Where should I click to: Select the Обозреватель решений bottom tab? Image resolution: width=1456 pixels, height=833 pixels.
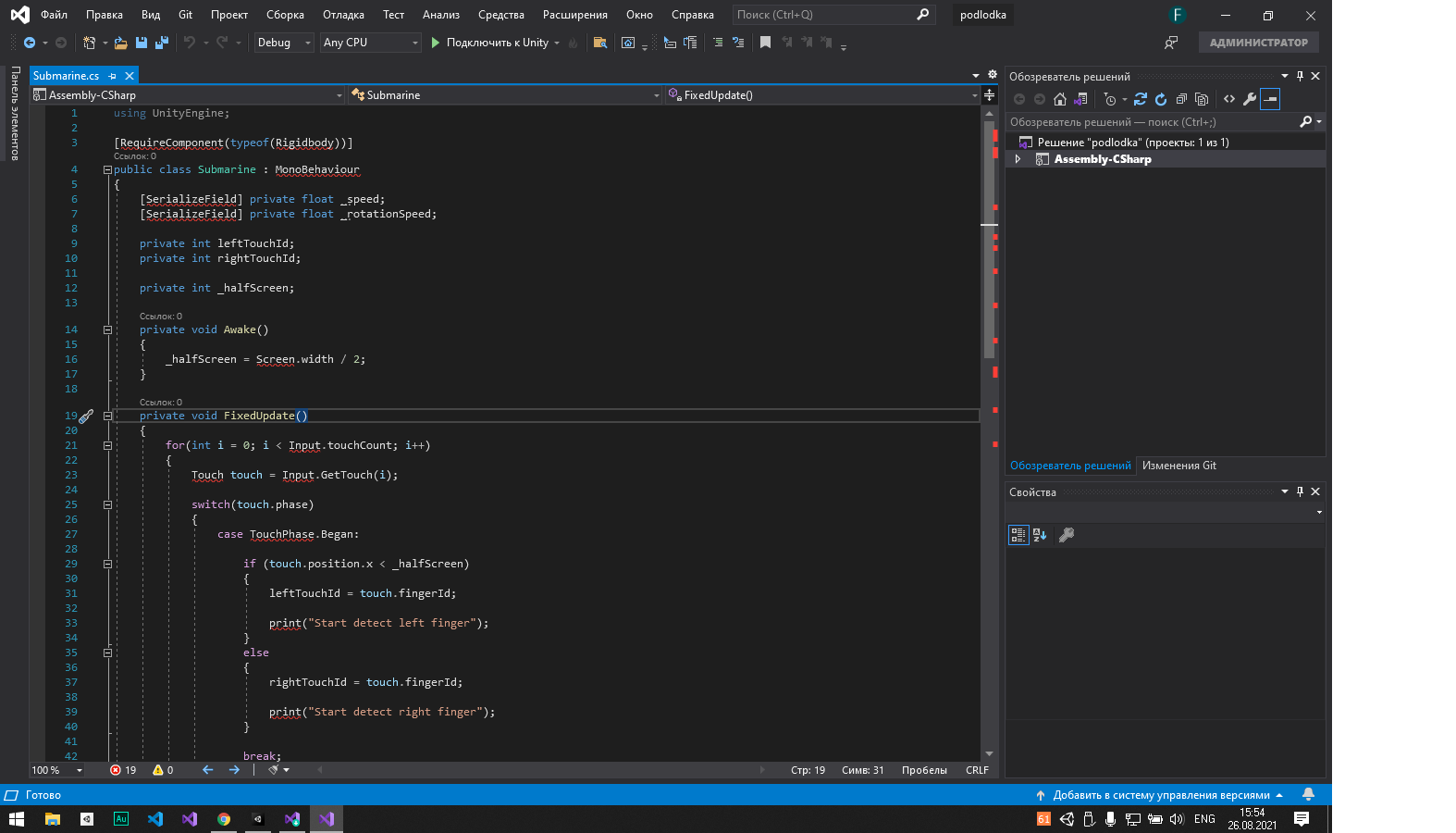1070,466
